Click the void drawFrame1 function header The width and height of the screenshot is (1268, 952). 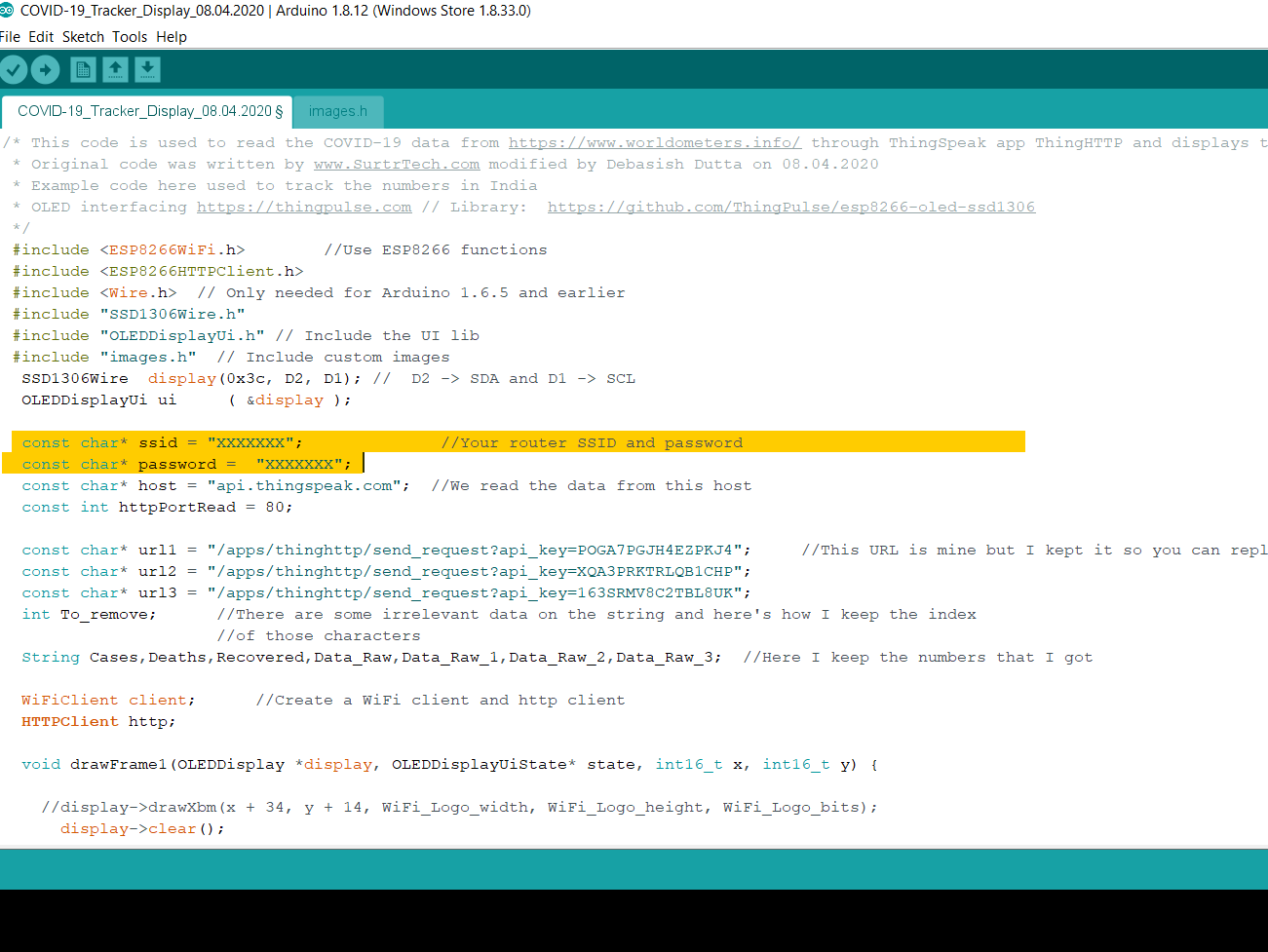click(449, 764)
